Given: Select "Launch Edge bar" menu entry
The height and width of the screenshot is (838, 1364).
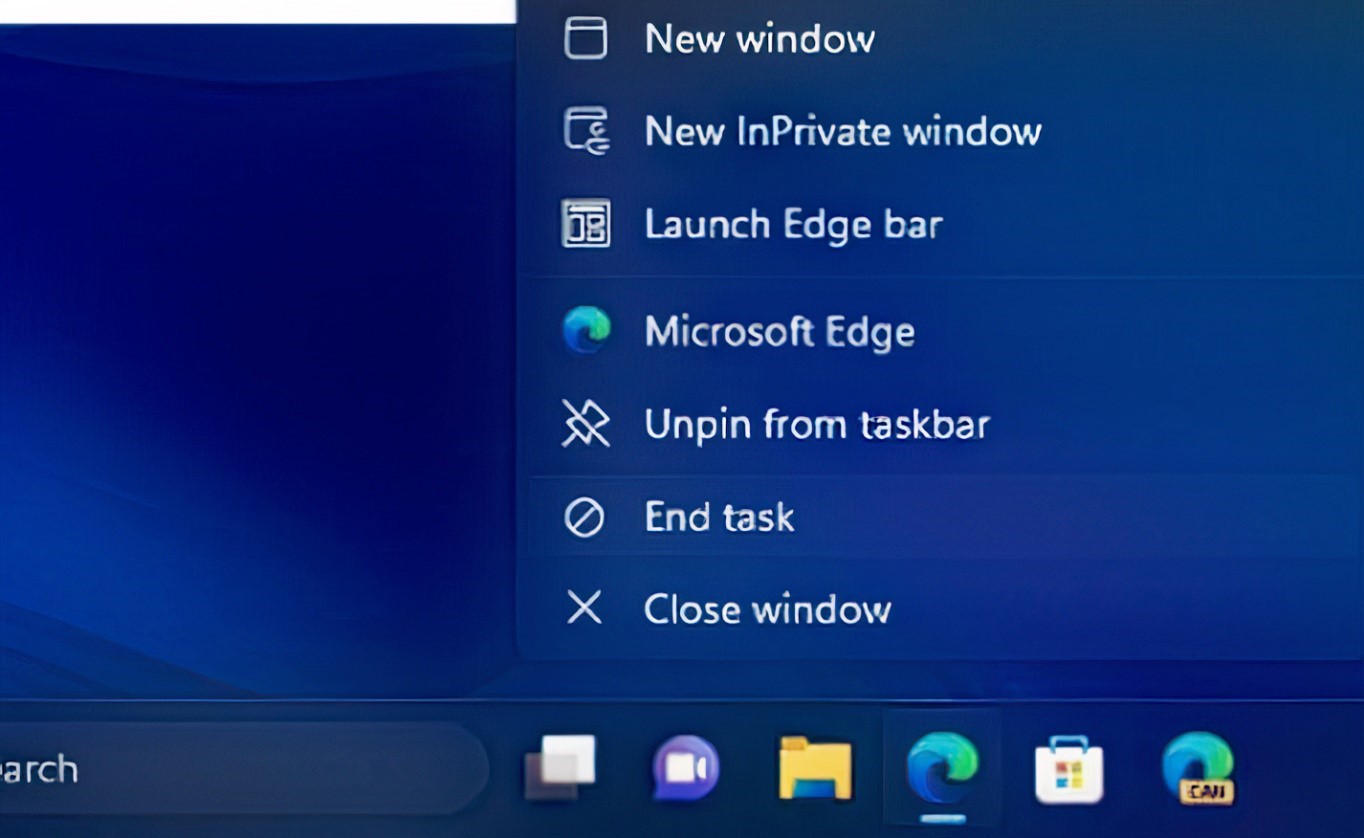Looking at the screenshot, I should pos(793,224).
